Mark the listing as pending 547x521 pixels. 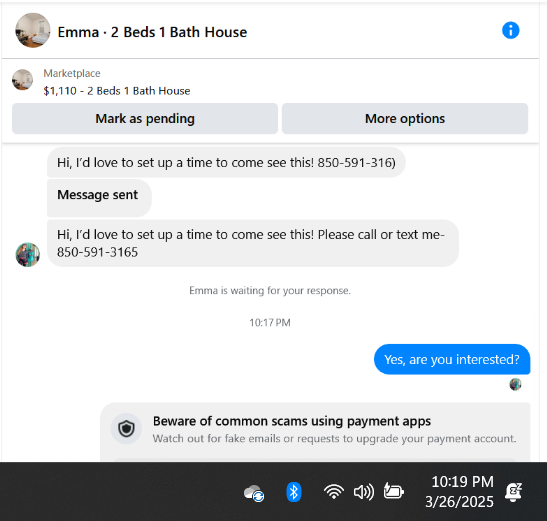[x=145, y=119]
